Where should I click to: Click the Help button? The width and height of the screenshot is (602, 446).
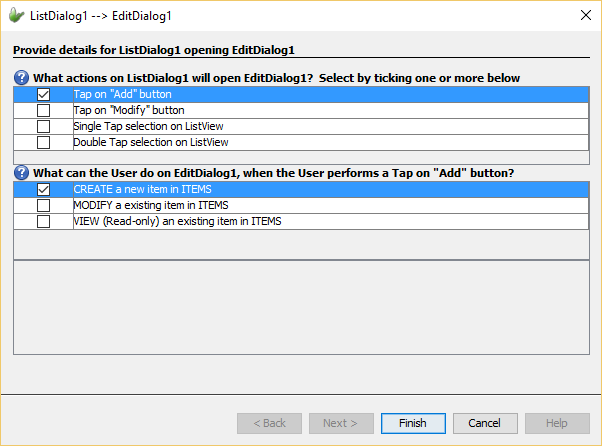pos(556,424)
